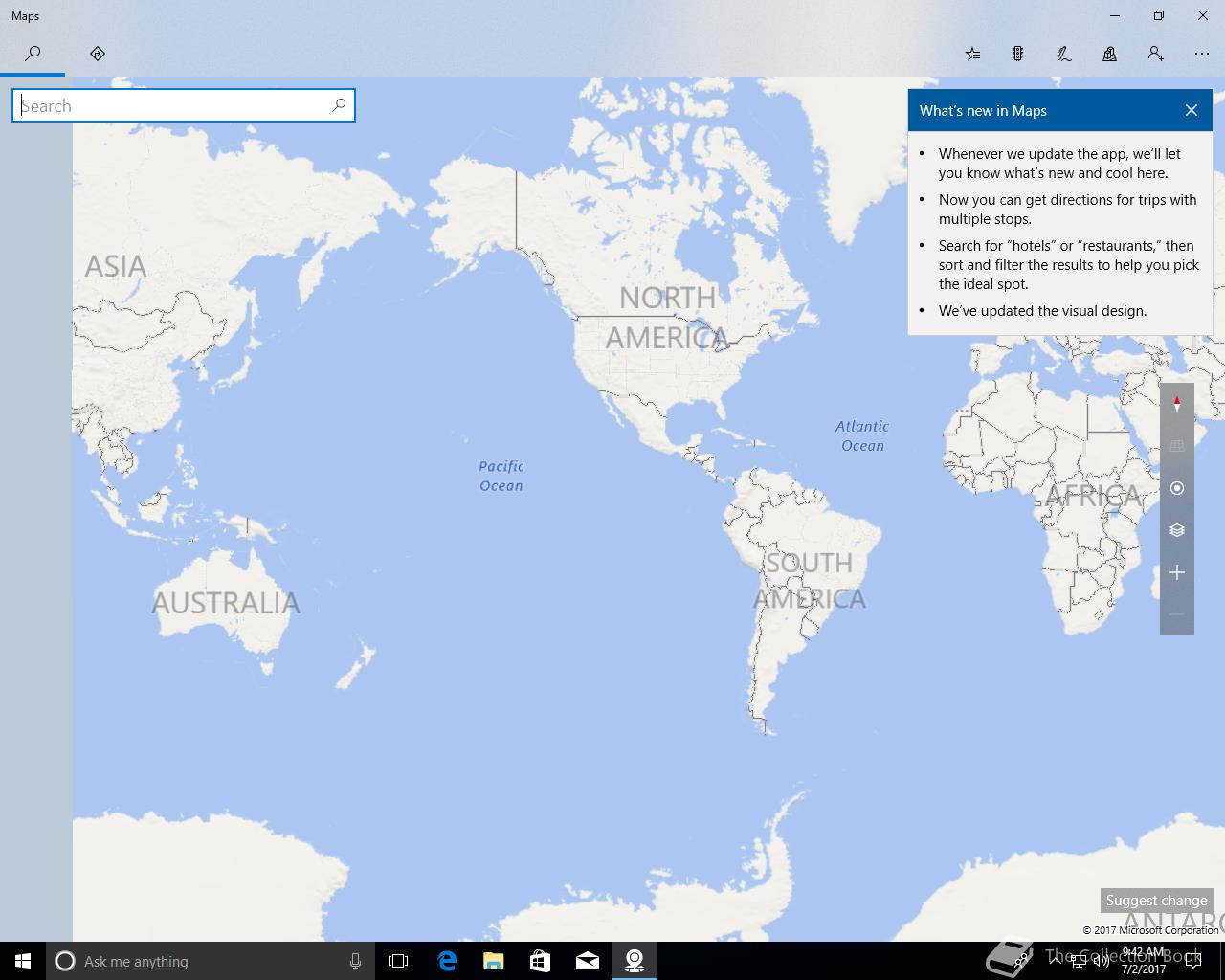
Task: Click the South America map label
Action: 810,581
